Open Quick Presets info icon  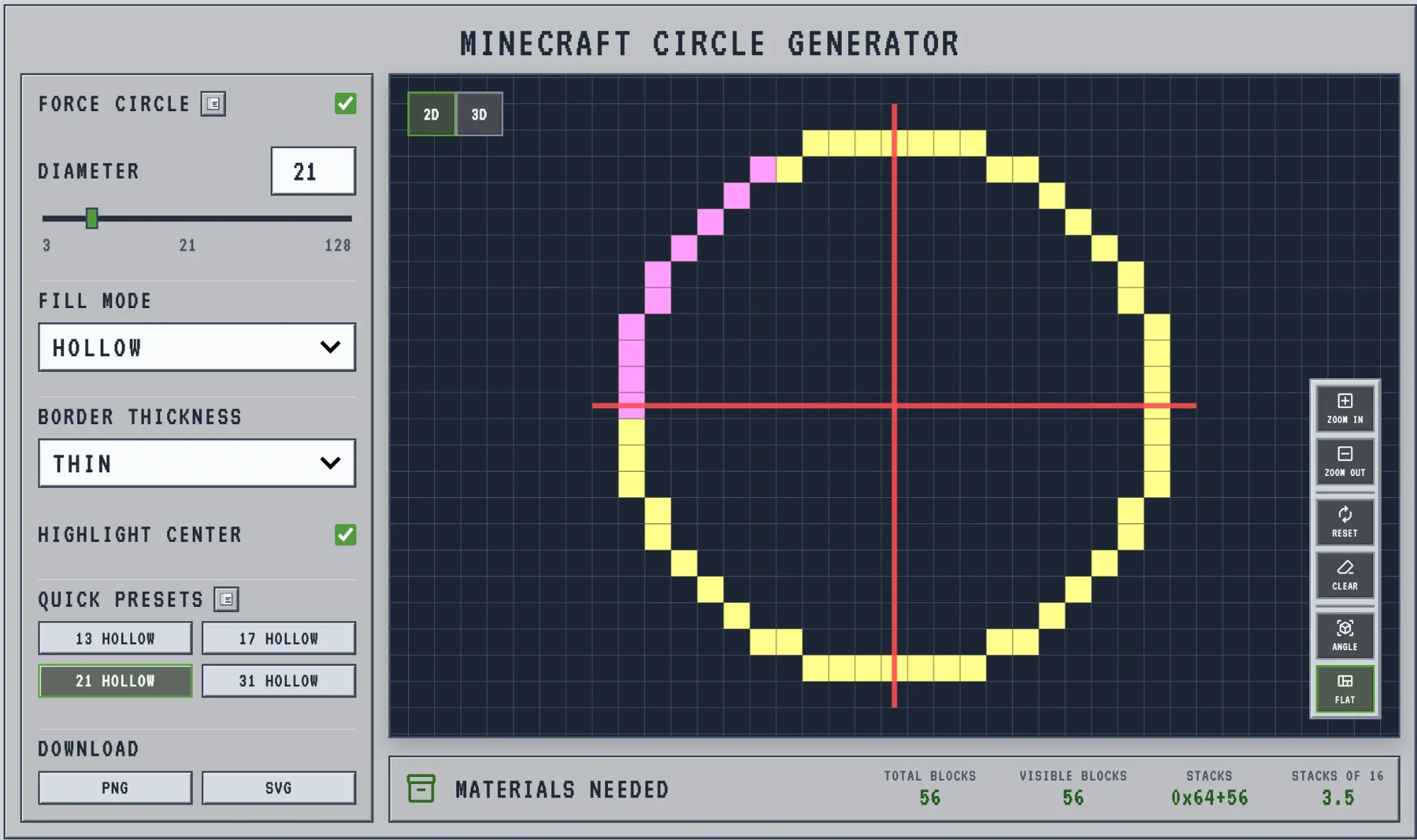point(227,599)
